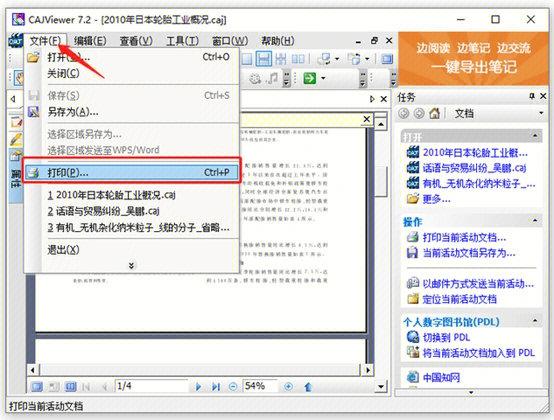Open the 编辑(E) menu
Image resolution: width=554 pixels, height=420 pixels.
pyautogui.click(x=90, y=41)
